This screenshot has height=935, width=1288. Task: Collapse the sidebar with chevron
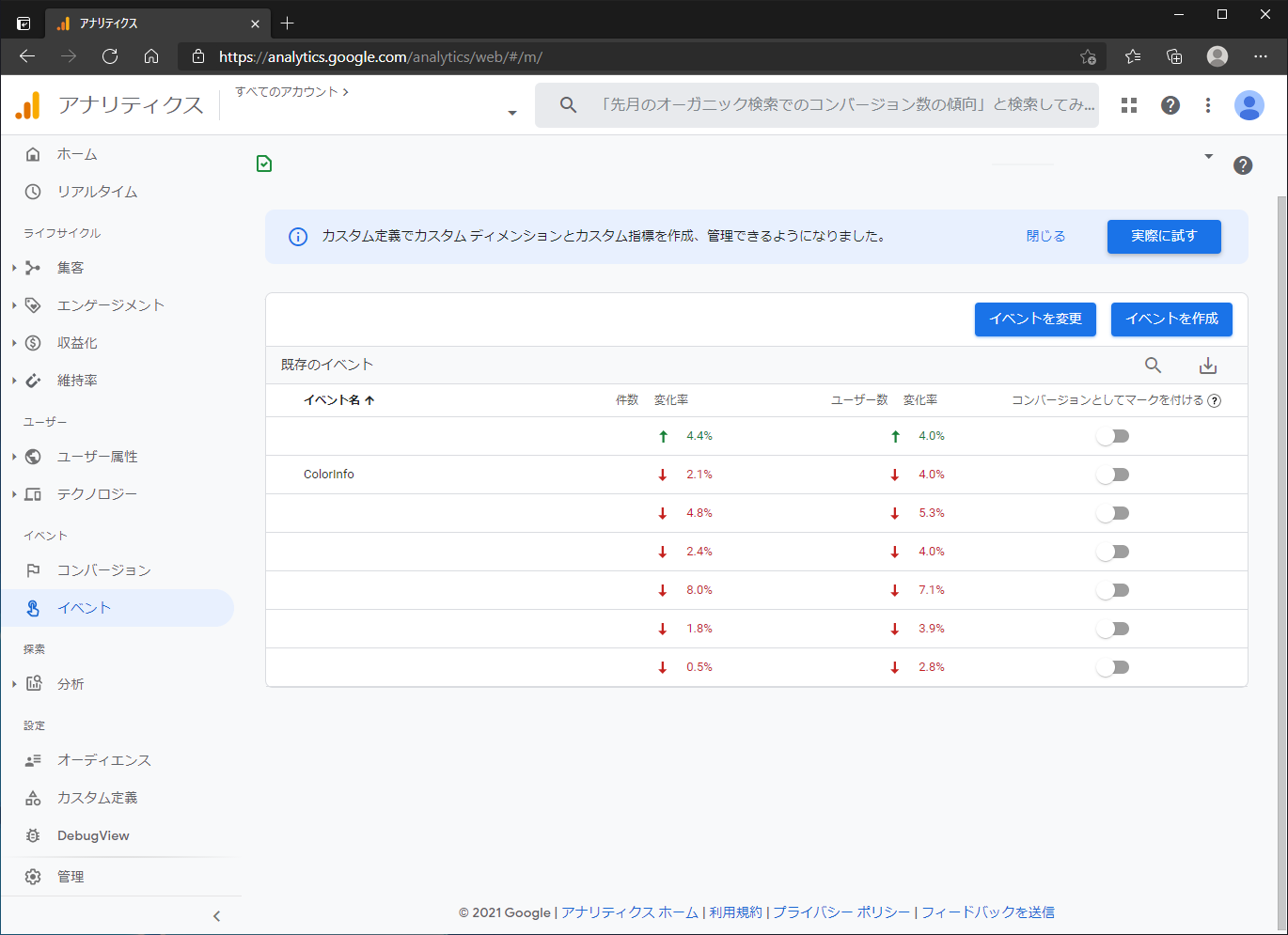pos(216,916)
